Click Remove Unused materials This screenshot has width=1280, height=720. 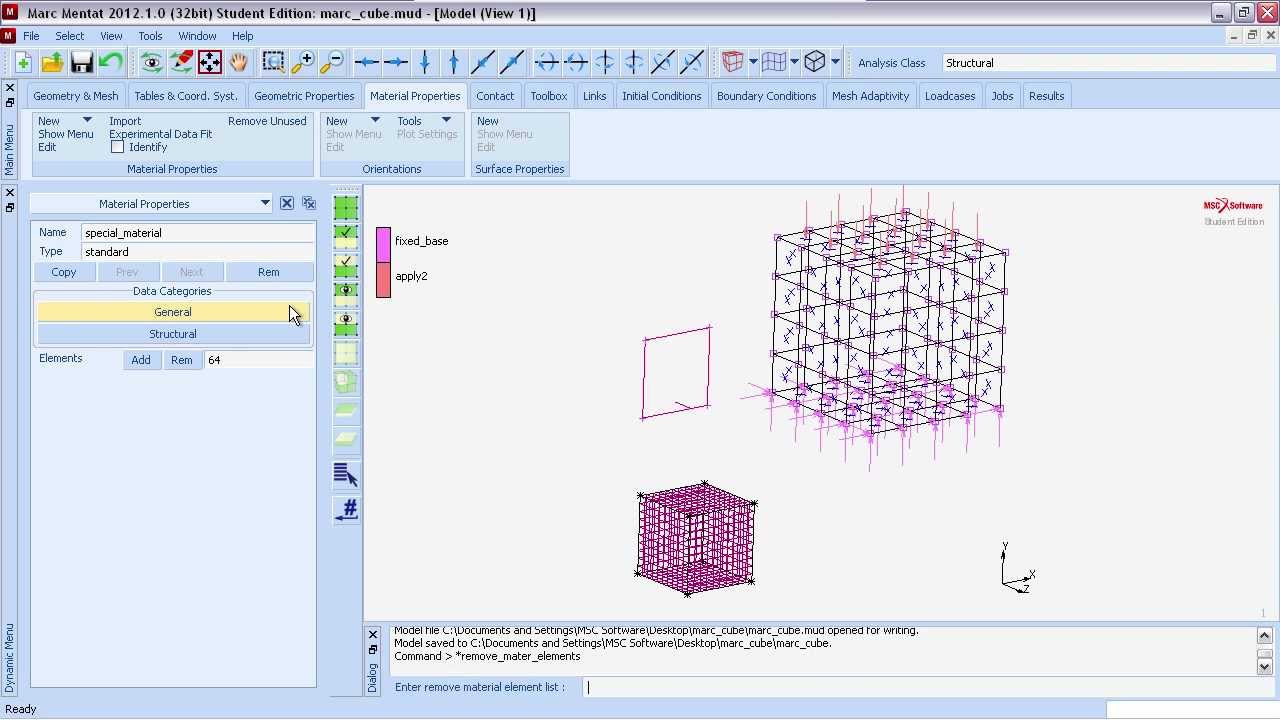267,121
